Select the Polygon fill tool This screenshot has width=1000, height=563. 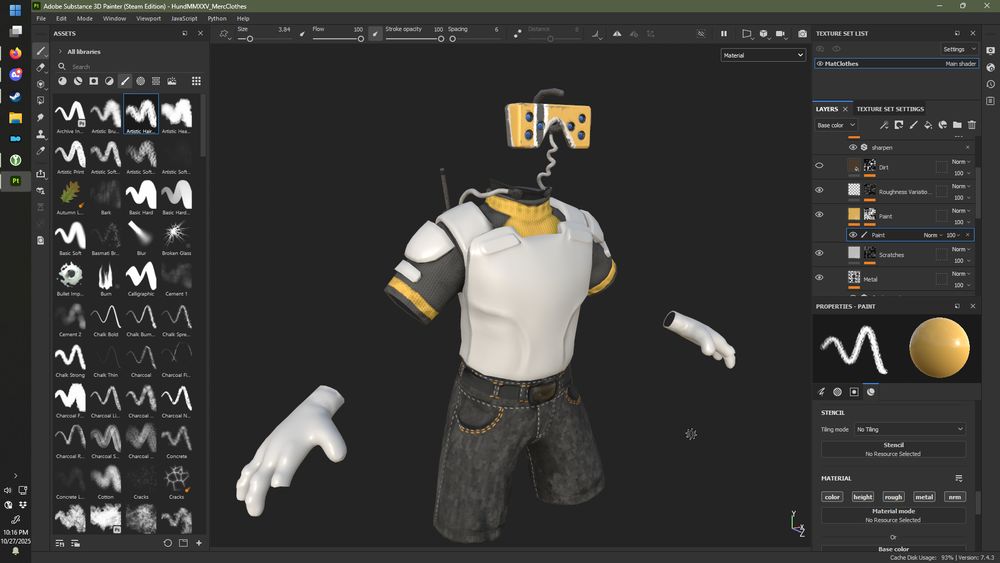[x=40, y=101]
